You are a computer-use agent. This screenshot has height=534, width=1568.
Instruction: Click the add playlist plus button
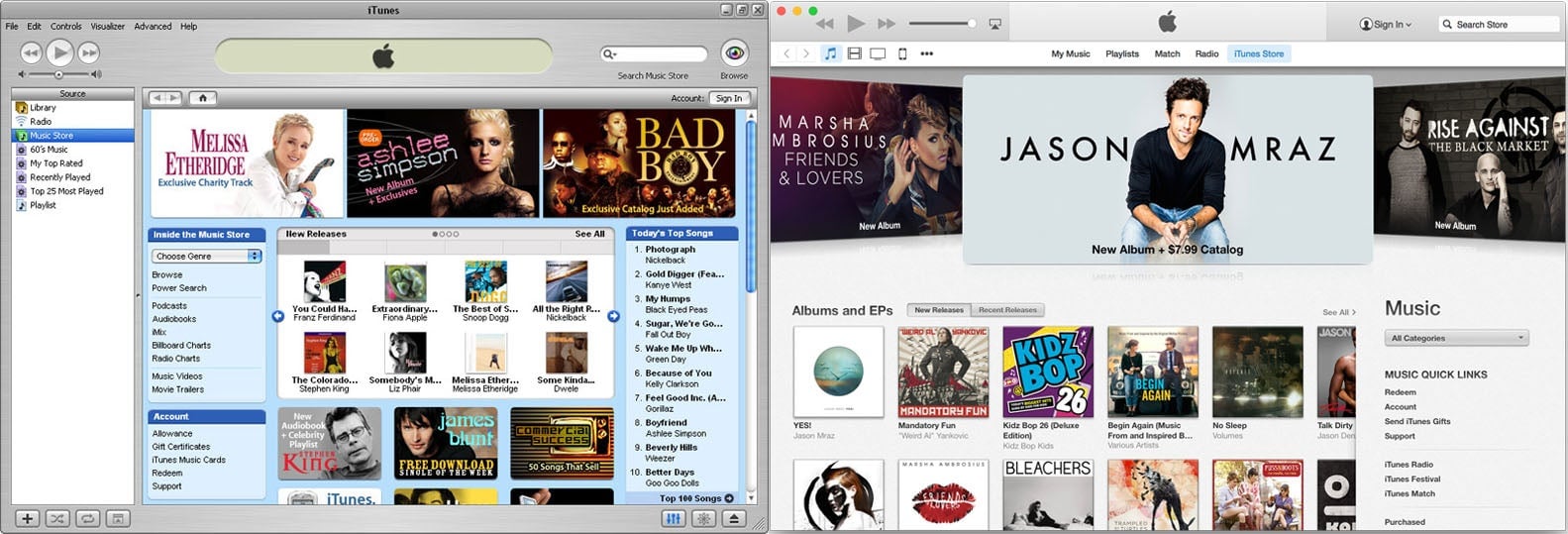click(27, 518)
